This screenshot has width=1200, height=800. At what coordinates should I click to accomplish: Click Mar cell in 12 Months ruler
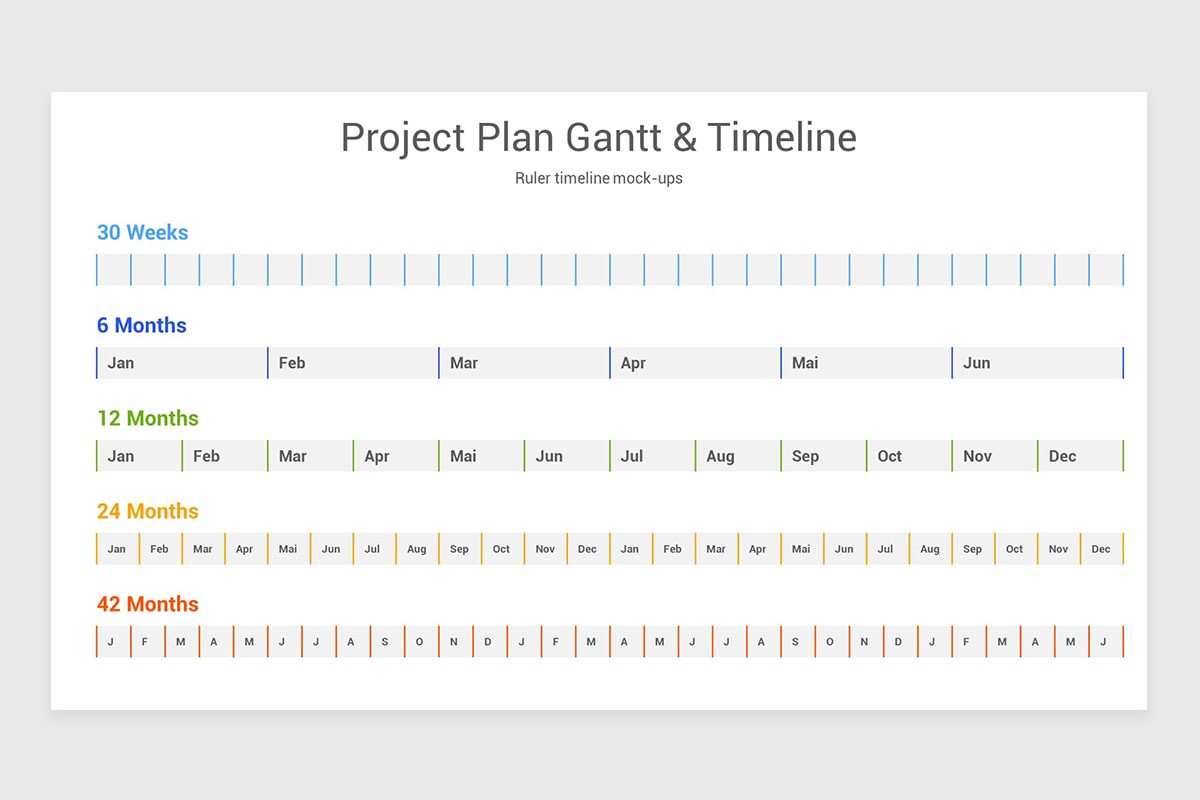point(310,456)
